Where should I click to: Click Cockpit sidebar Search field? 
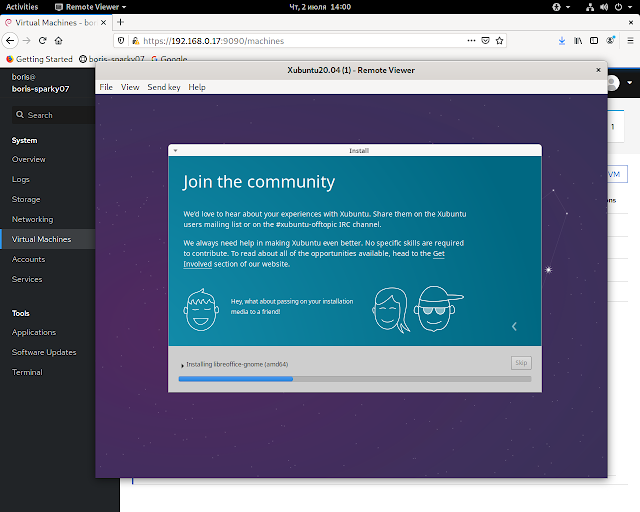pyautogui.click(x=53, y=115)
